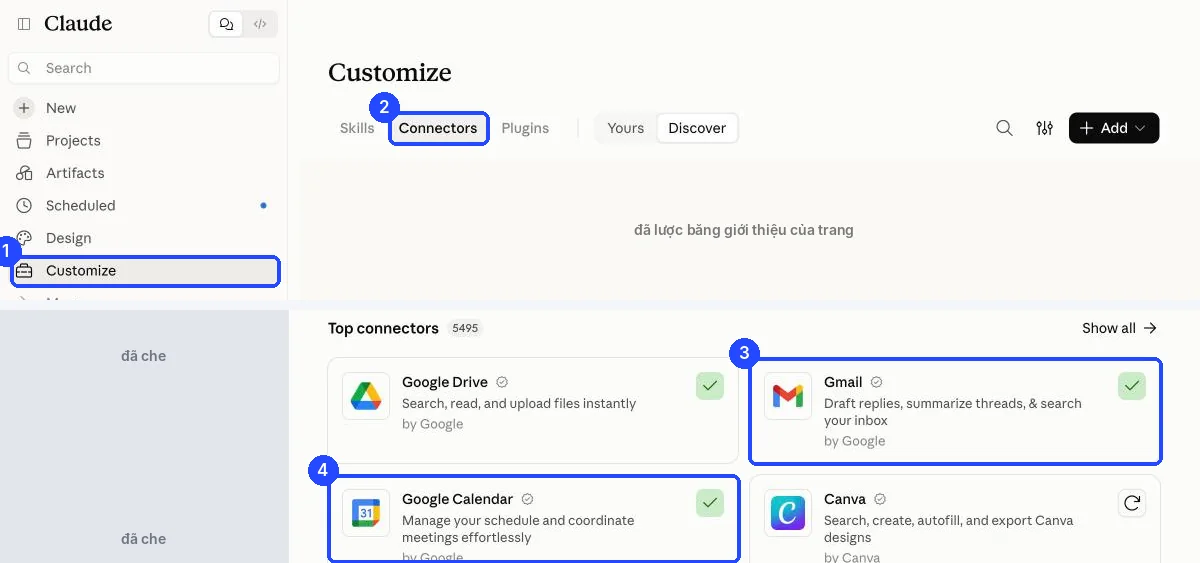Open the Google Calendar connector card
The width and height of the screenshot is (1200, 563).
[x=534, y=519]
